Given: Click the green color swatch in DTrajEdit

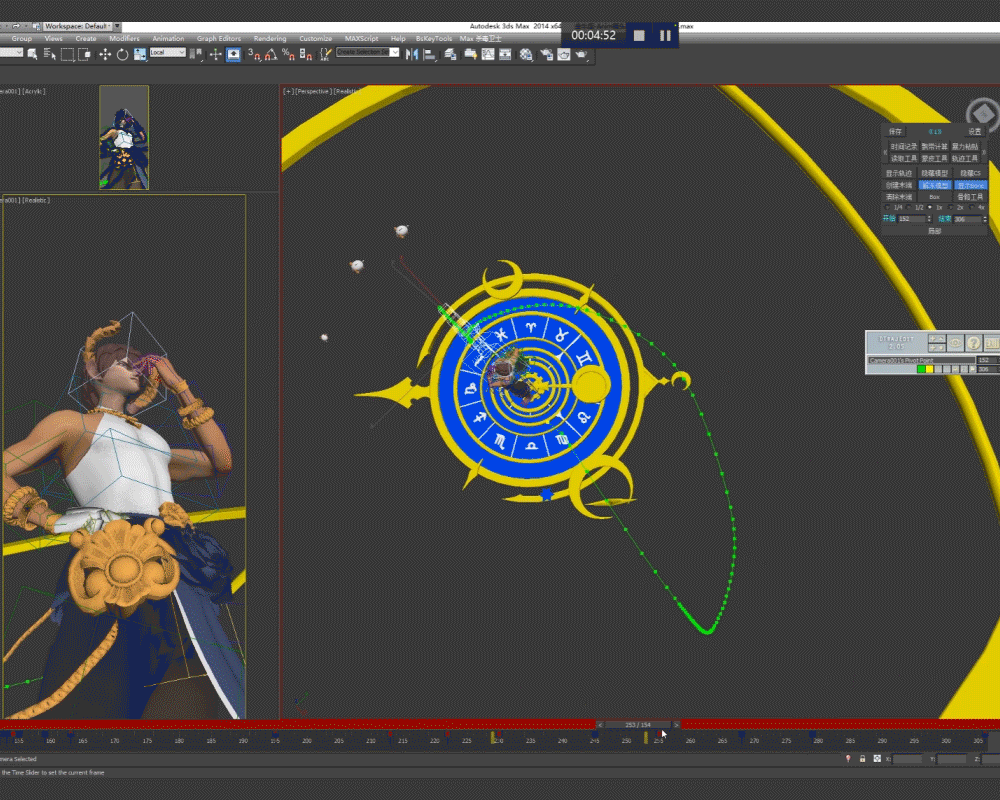Looking at the screenshot, I should point(921,369).
